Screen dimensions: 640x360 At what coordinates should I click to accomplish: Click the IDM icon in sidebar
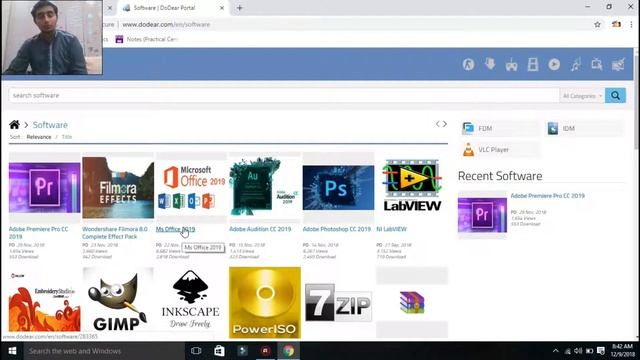pos(553,129)
